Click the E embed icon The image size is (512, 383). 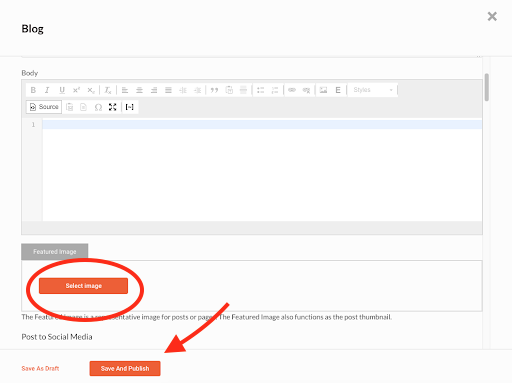338,90
